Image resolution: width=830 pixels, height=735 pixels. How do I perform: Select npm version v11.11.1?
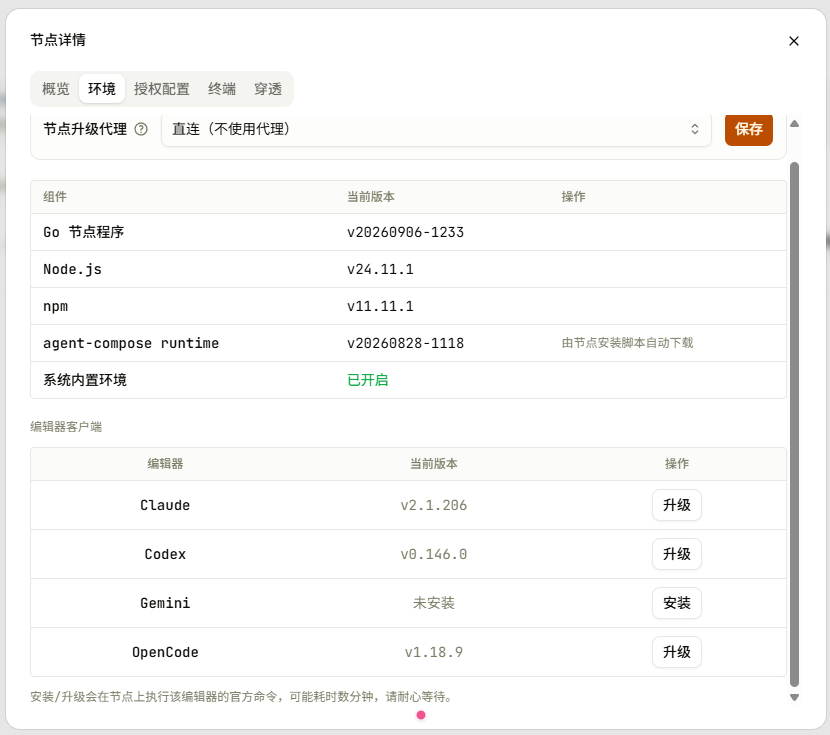tap(380, 306)
